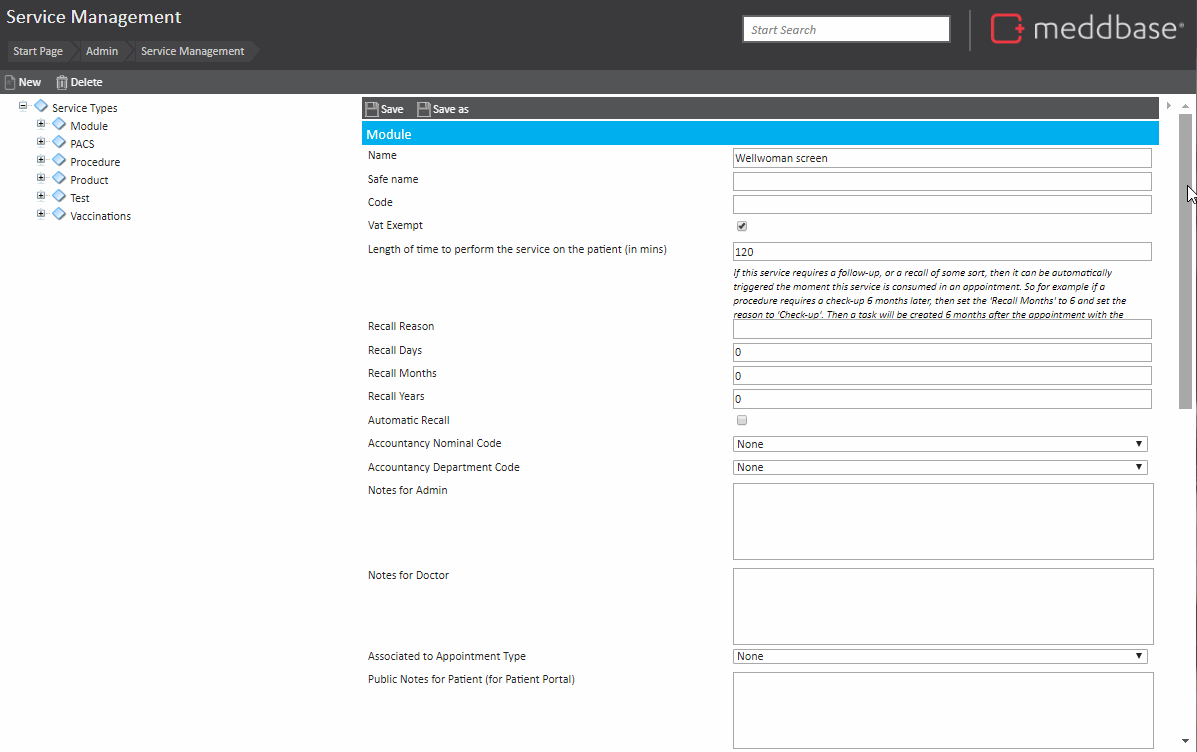Image resolution: width=1197 pixels, height=752 pixels.
Task: Click the Service Types root diamond icon
Action: coord(41,107)
